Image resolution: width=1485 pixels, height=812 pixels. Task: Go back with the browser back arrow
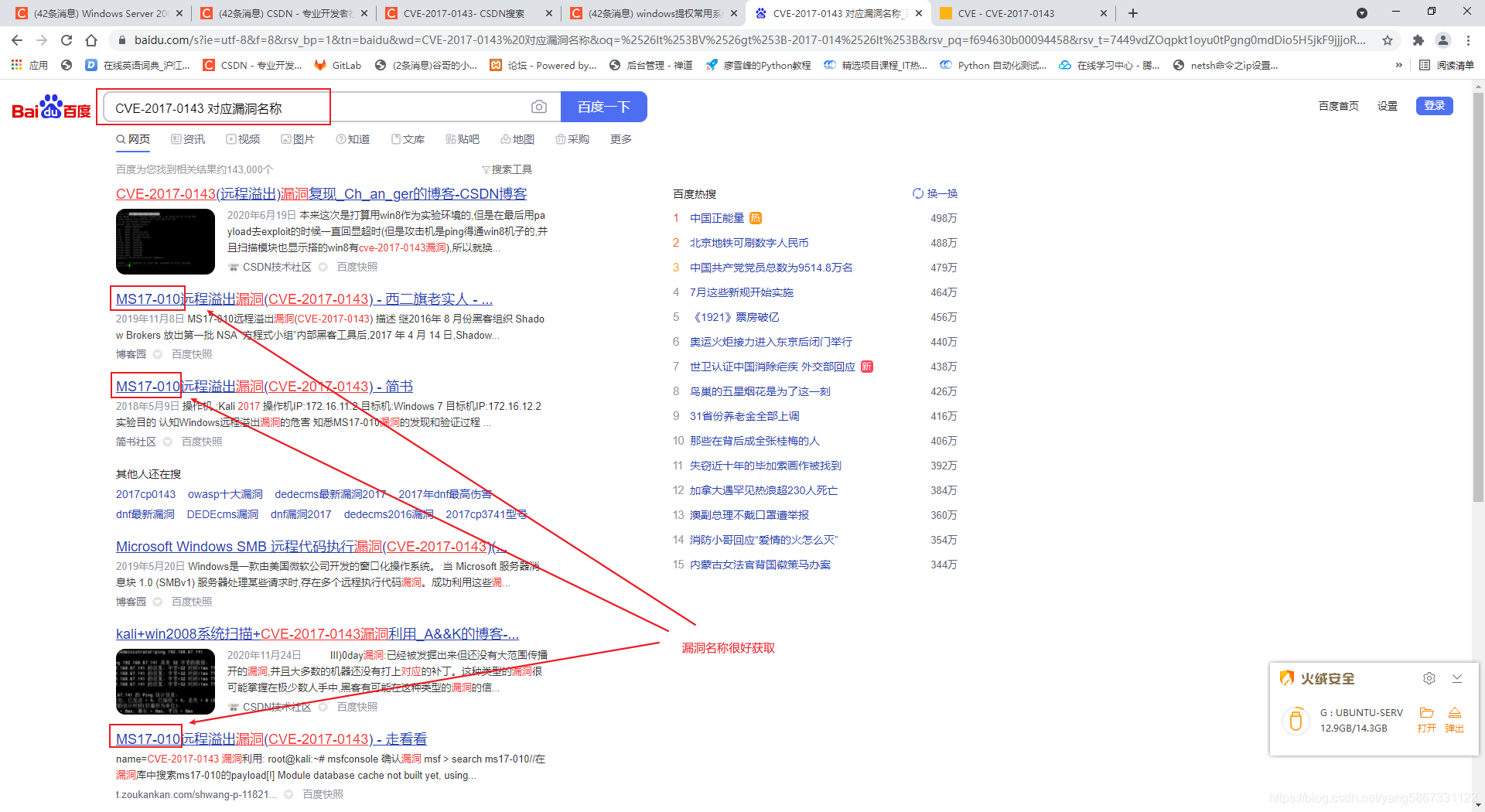click(x=17, y=40)
